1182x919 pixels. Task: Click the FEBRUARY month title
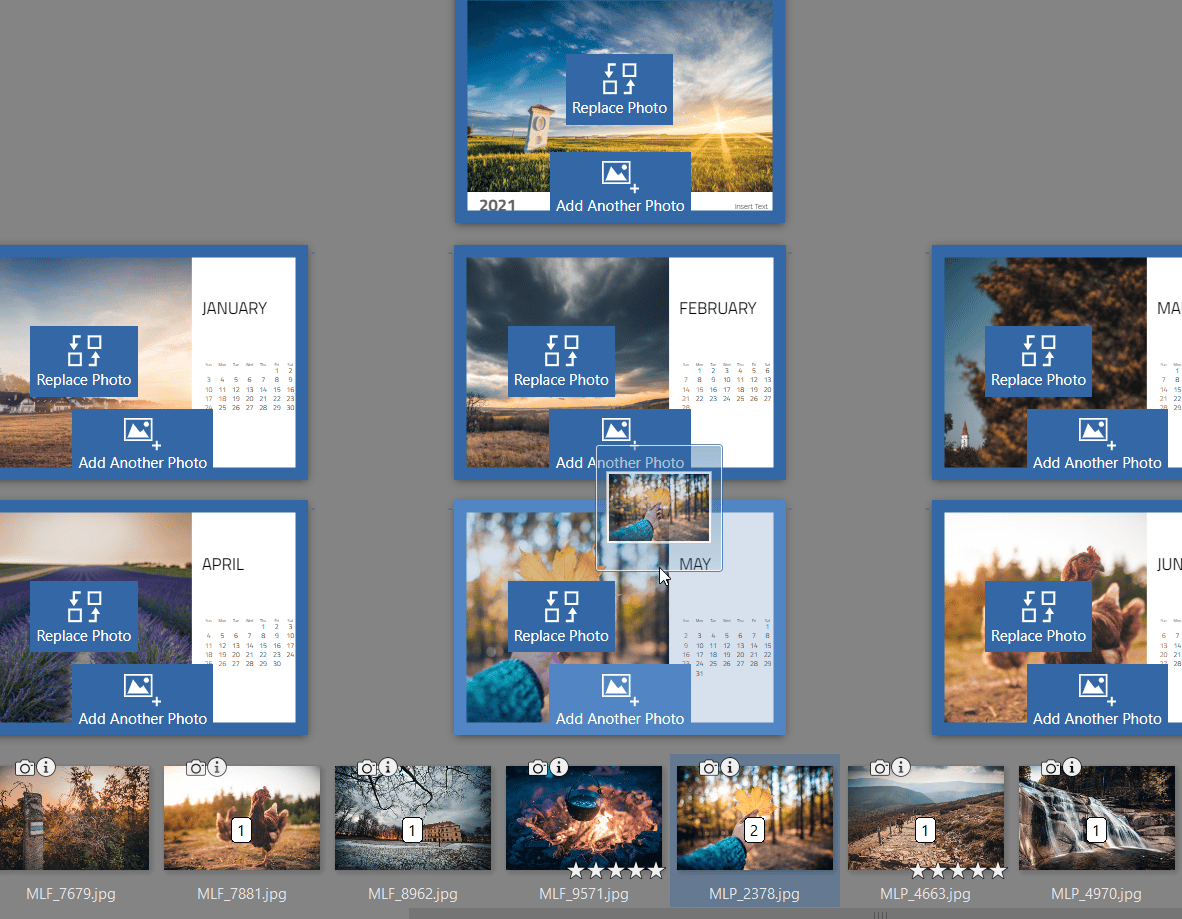718,308
